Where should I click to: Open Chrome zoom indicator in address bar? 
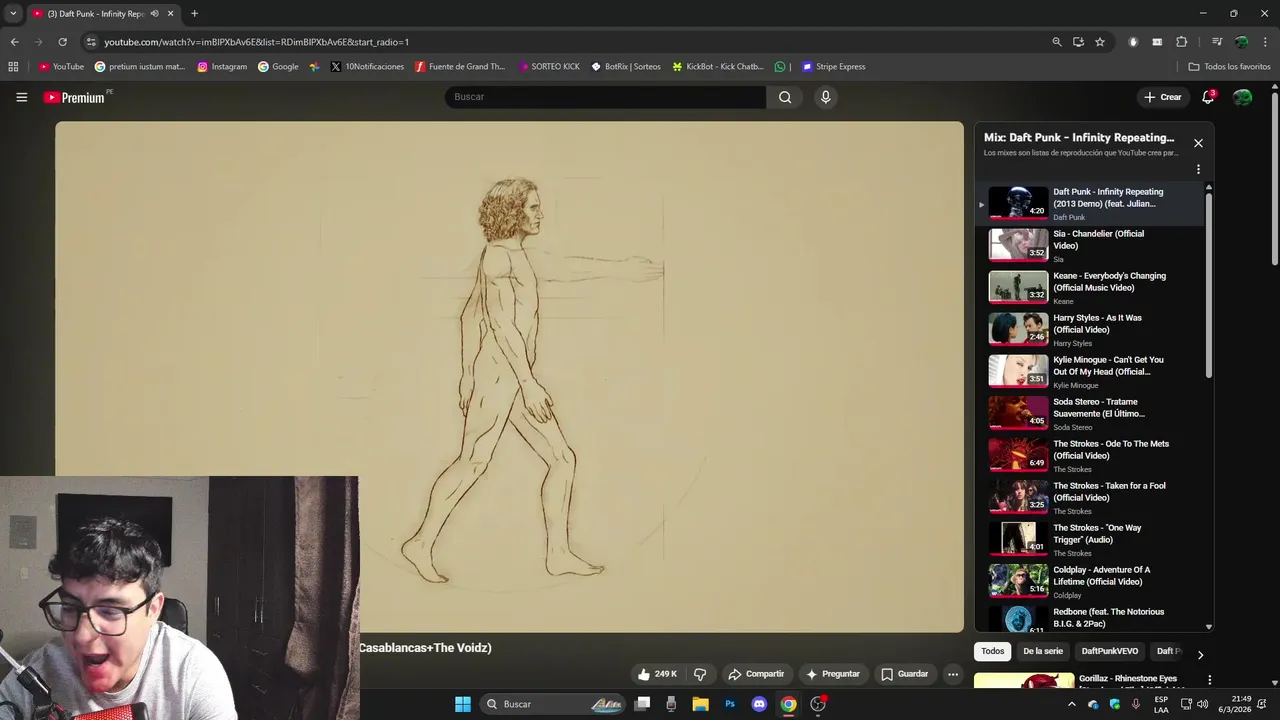1057,42
